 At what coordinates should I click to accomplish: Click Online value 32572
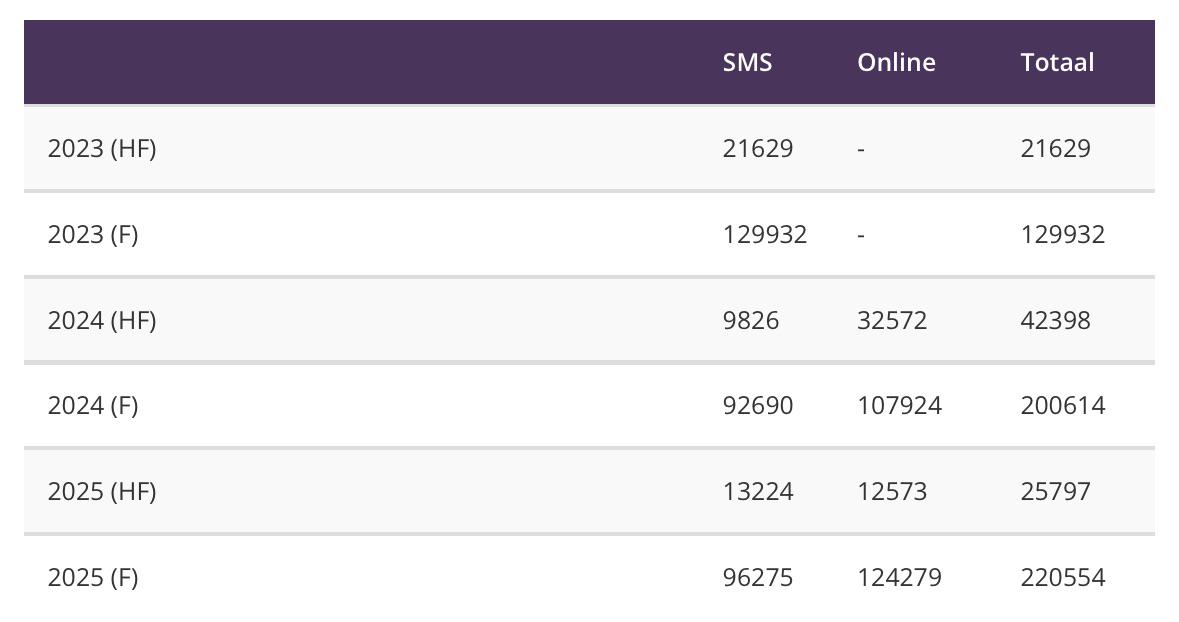tap(892, 320)
